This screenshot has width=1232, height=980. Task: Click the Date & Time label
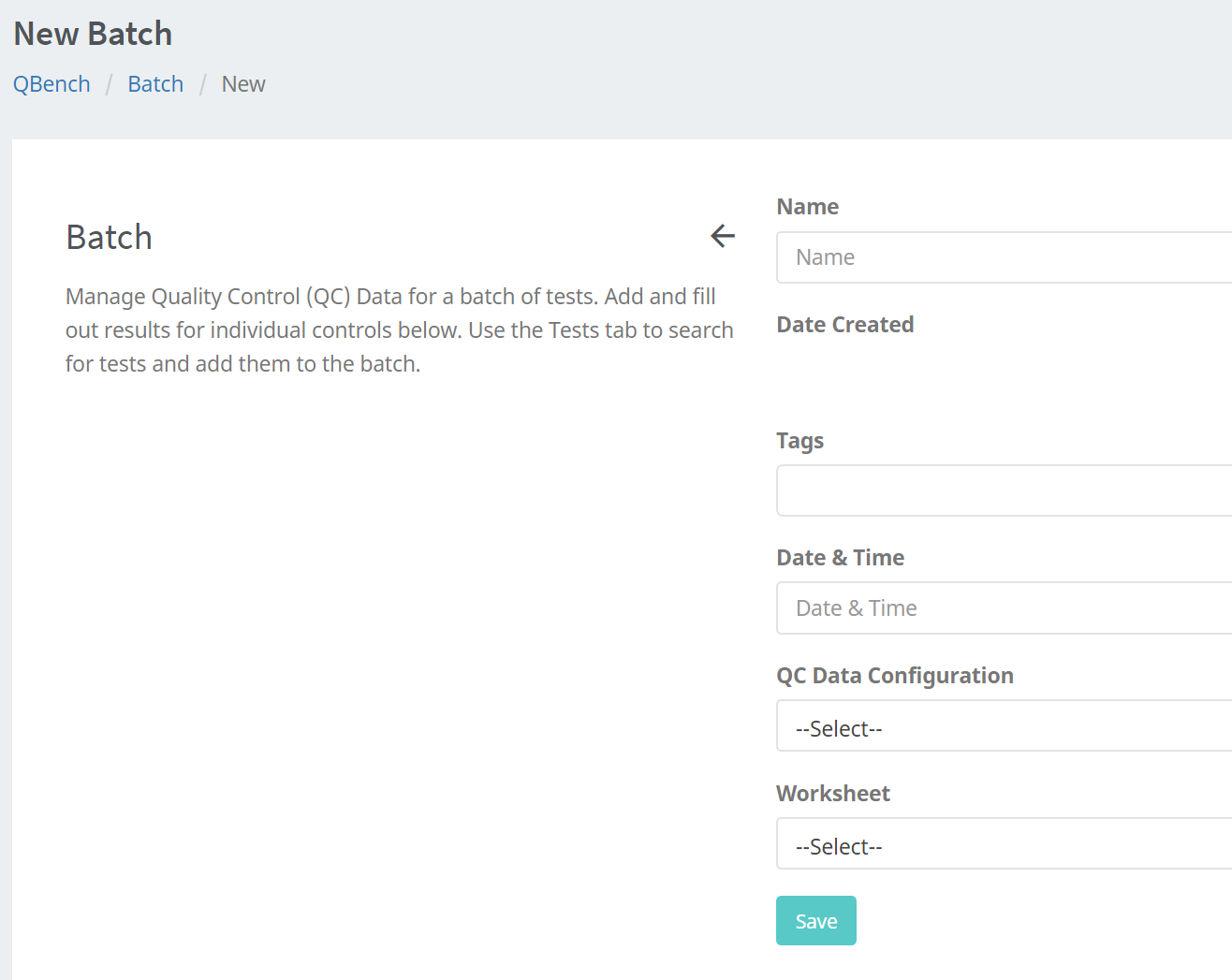click(x=840, y=558)
